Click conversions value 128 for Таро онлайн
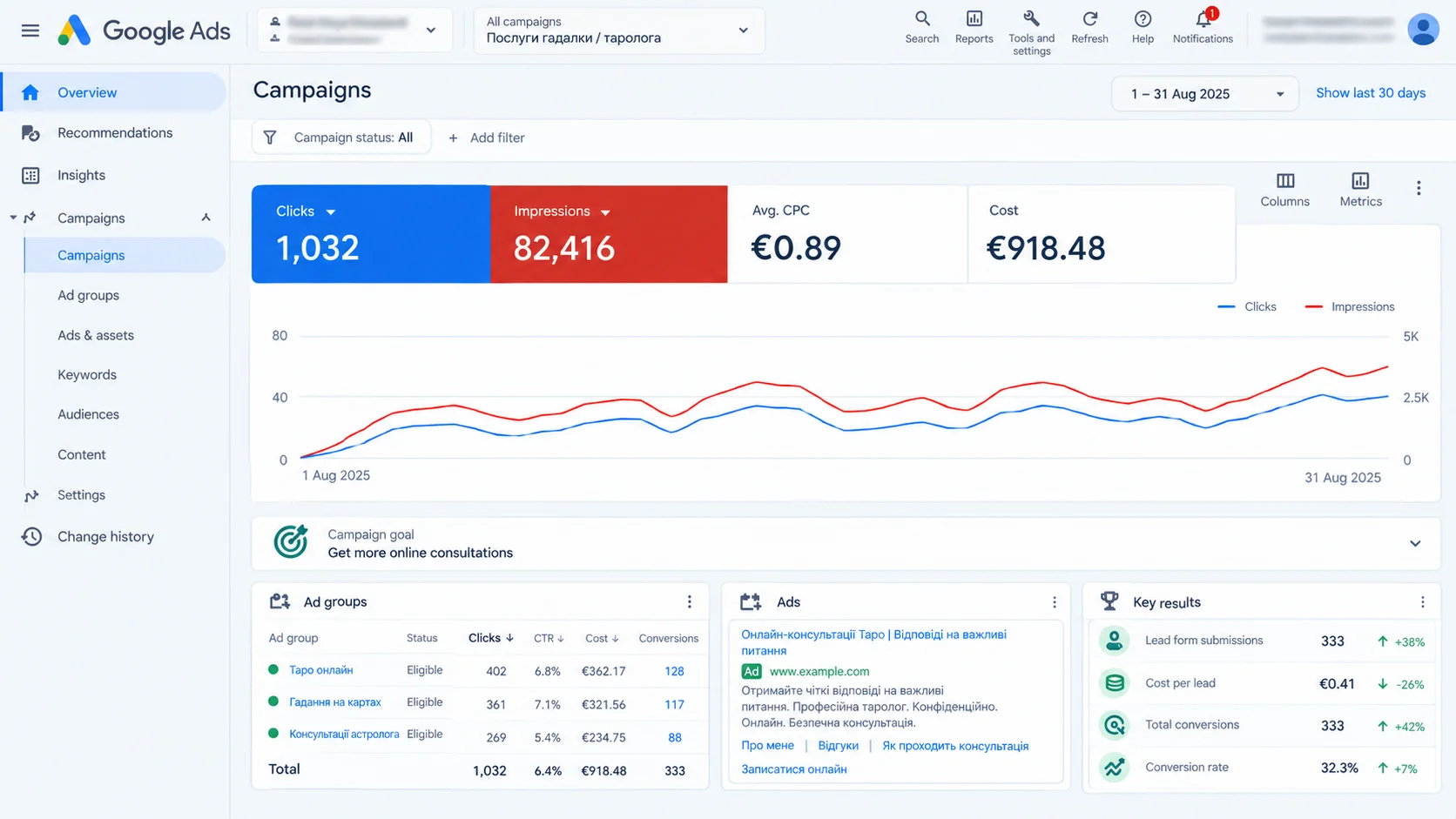 coord(674,671)
